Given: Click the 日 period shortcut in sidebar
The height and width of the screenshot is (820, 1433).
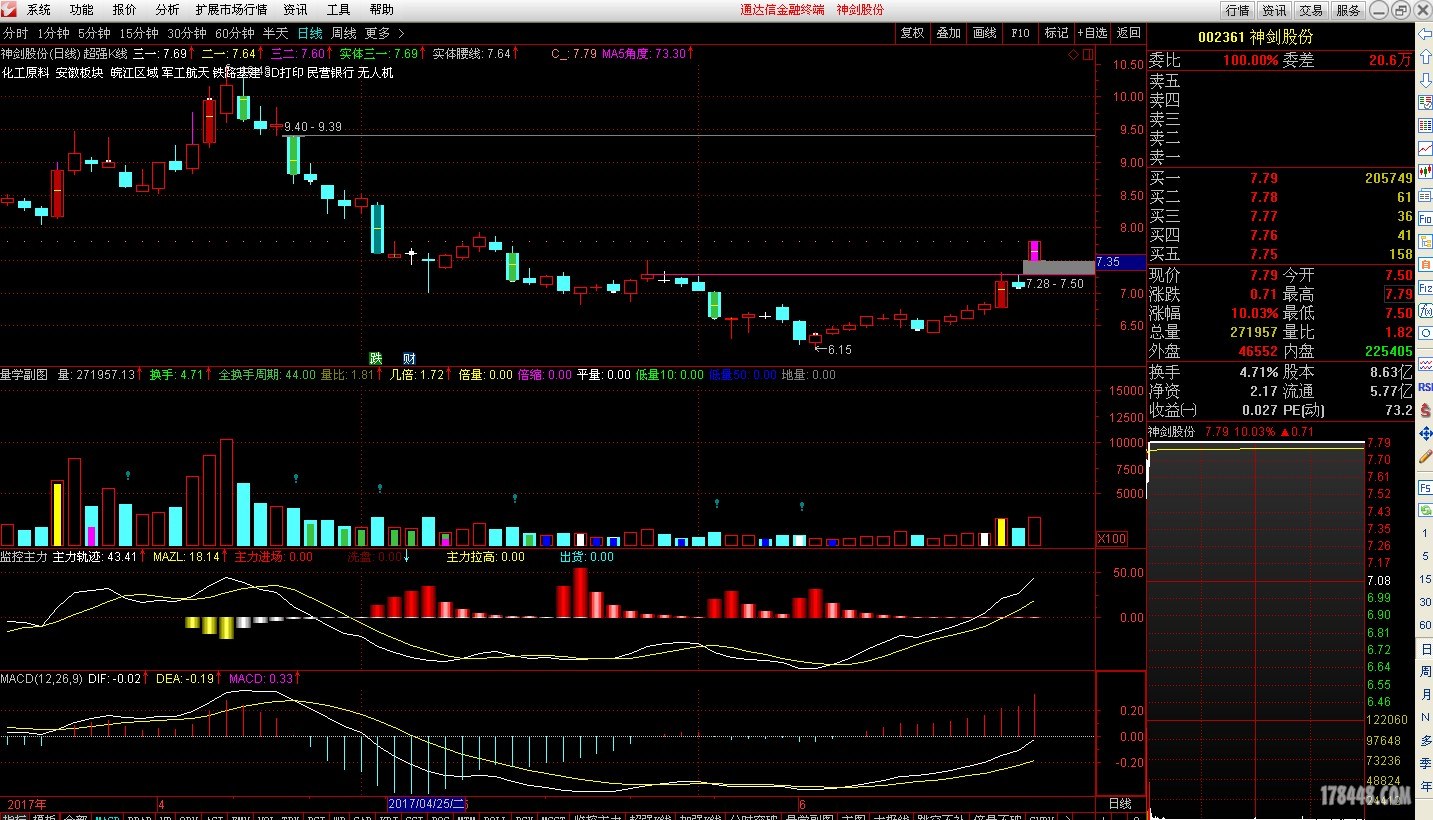Looking at the screenshot, I should tap(1424, 649).
